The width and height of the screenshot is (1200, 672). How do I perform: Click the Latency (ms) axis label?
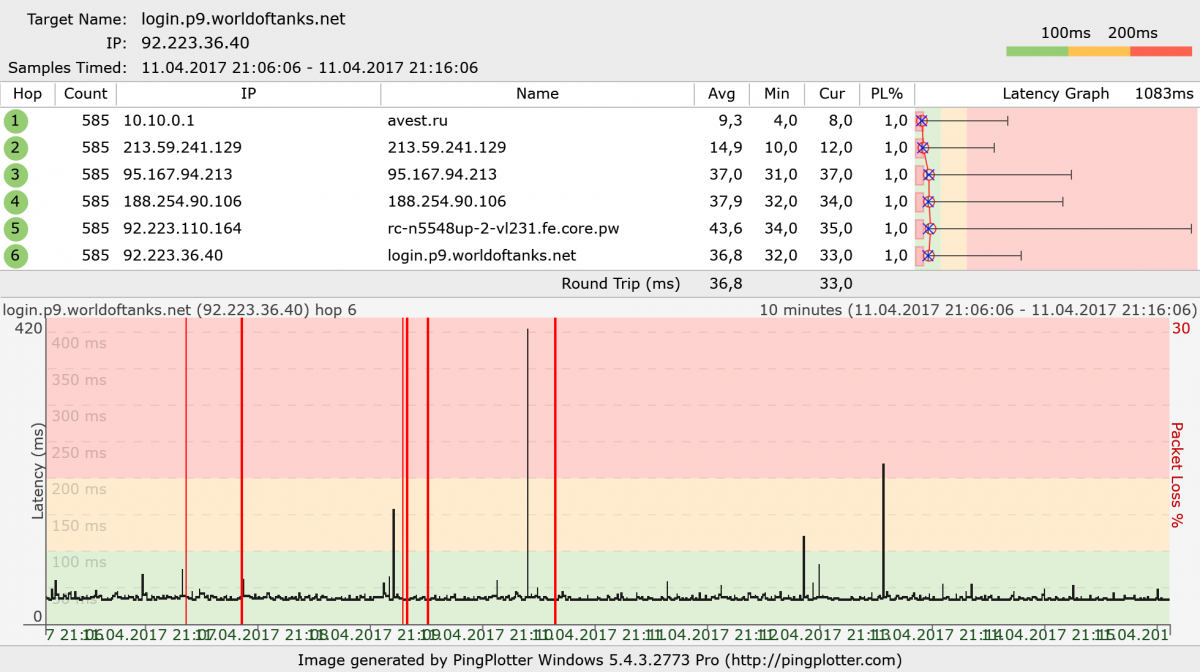tap(38, 470)
